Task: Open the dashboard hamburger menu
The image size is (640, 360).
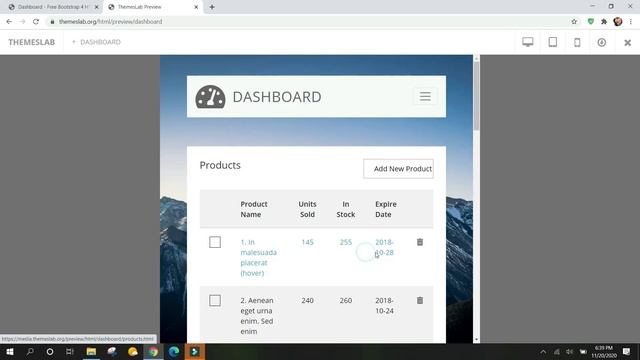Action: tap(425, 96)
